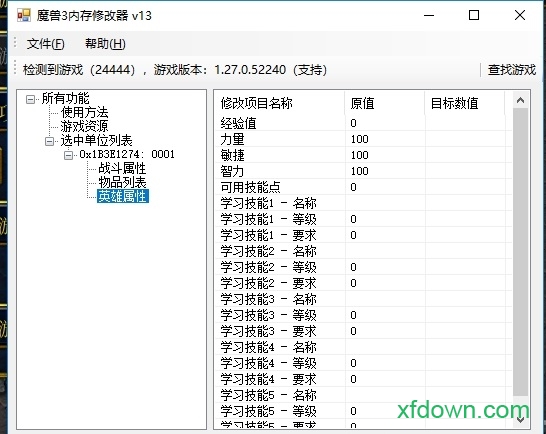Click the status toolbar drag grip
The image size is (546, 434).
(15, 68)
